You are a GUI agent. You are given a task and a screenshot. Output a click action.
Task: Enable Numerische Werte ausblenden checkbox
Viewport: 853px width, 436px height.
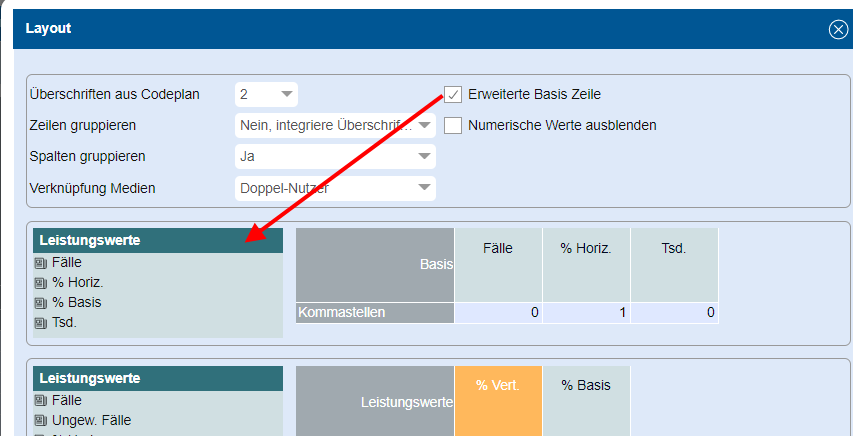click(x=453, y=126)
